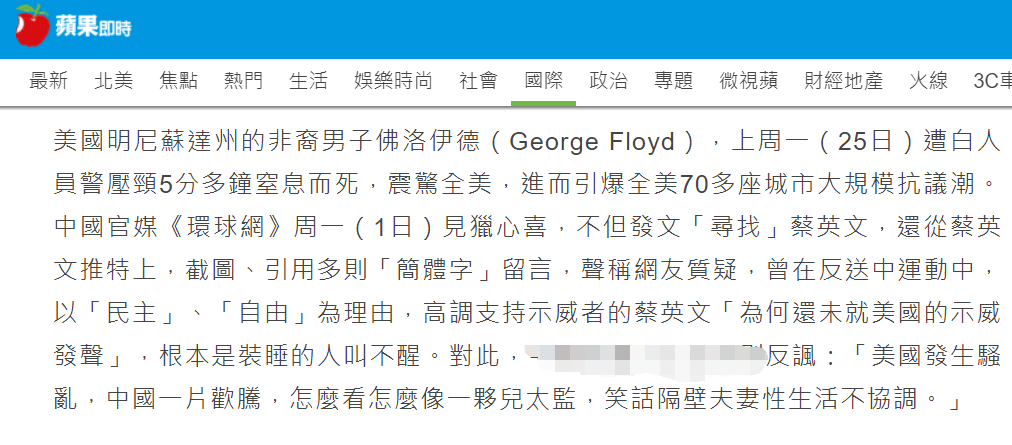Viewport: 1012px width, 445px height.
Task: Click the red apple logo icon
Action: 33,25
